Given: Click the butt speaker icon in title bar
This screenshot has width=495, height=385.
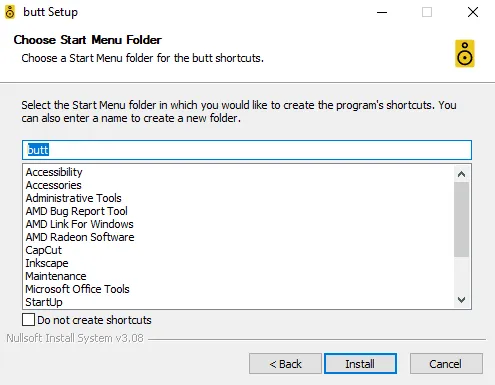Looking at the screenshot, I should tap(10, 12).
